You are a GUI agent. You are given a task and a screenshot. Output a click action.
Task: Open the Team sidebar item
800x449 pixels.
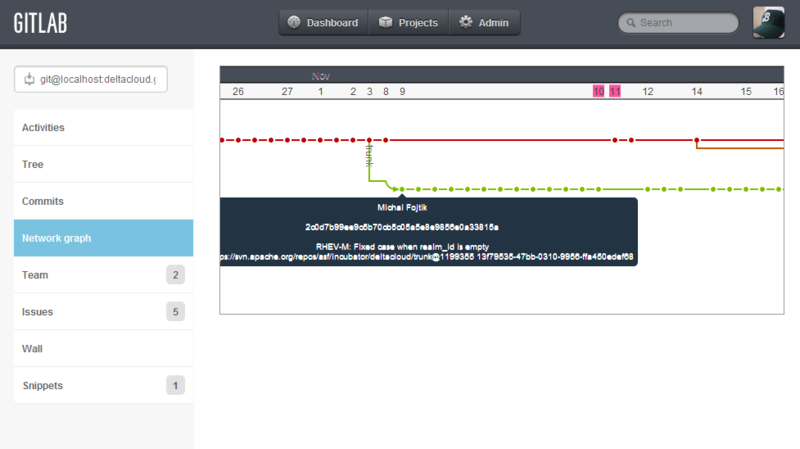(x=104, y=275)
